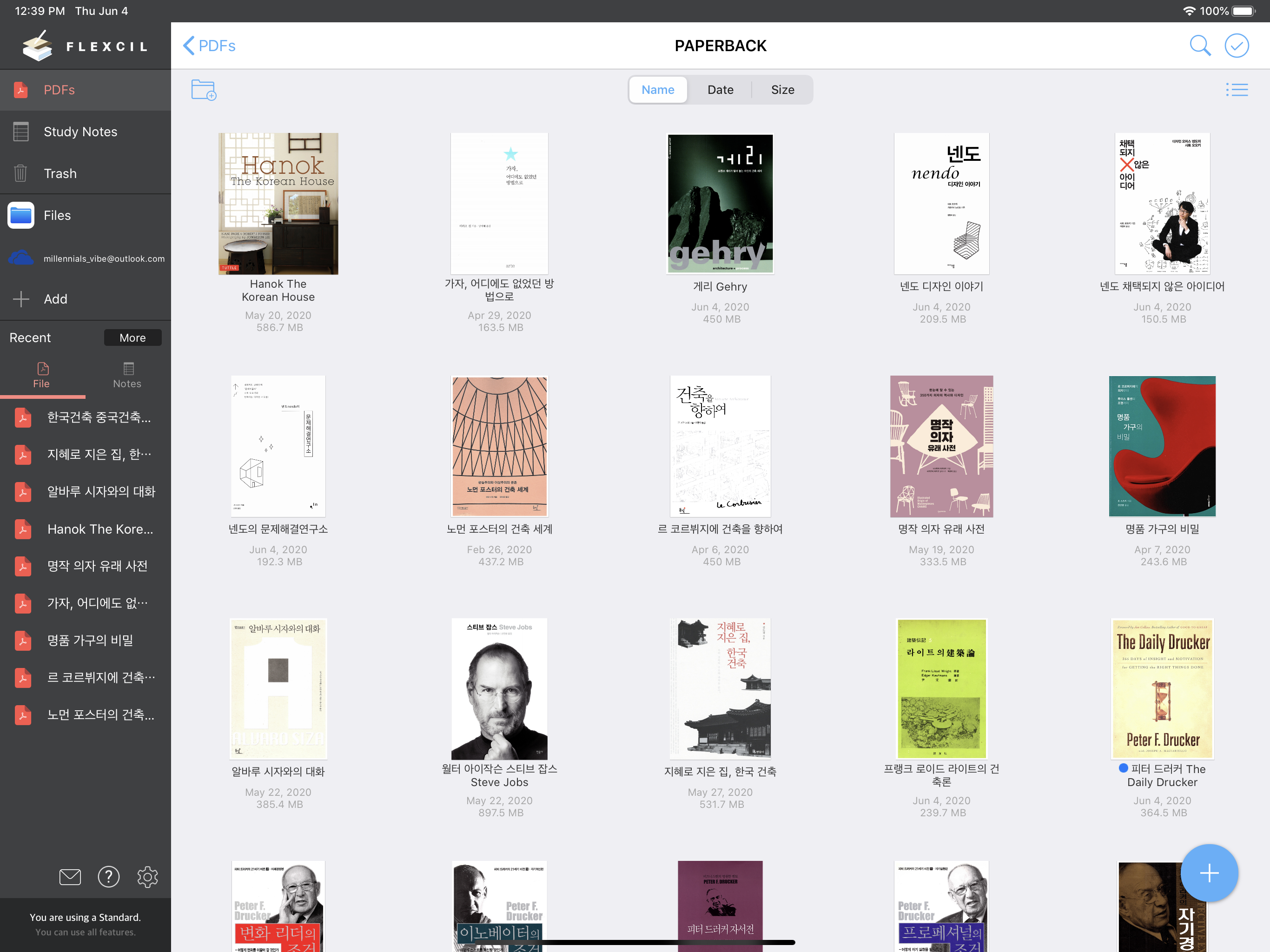
Task: Tap the battery indicator in status bar
Action: click(x=1243, y=11)
